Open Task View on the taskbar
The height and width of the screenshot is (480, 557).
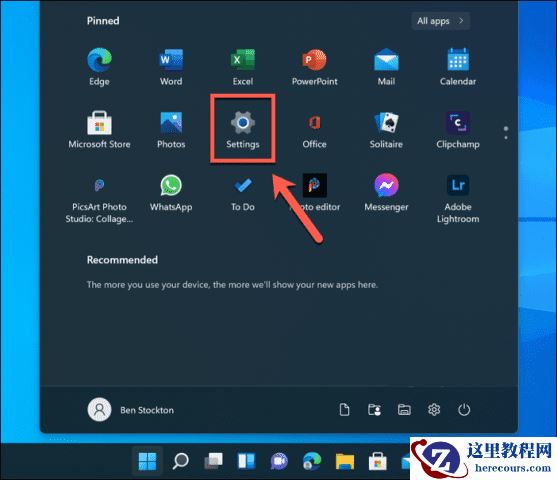tap(213, 461)
